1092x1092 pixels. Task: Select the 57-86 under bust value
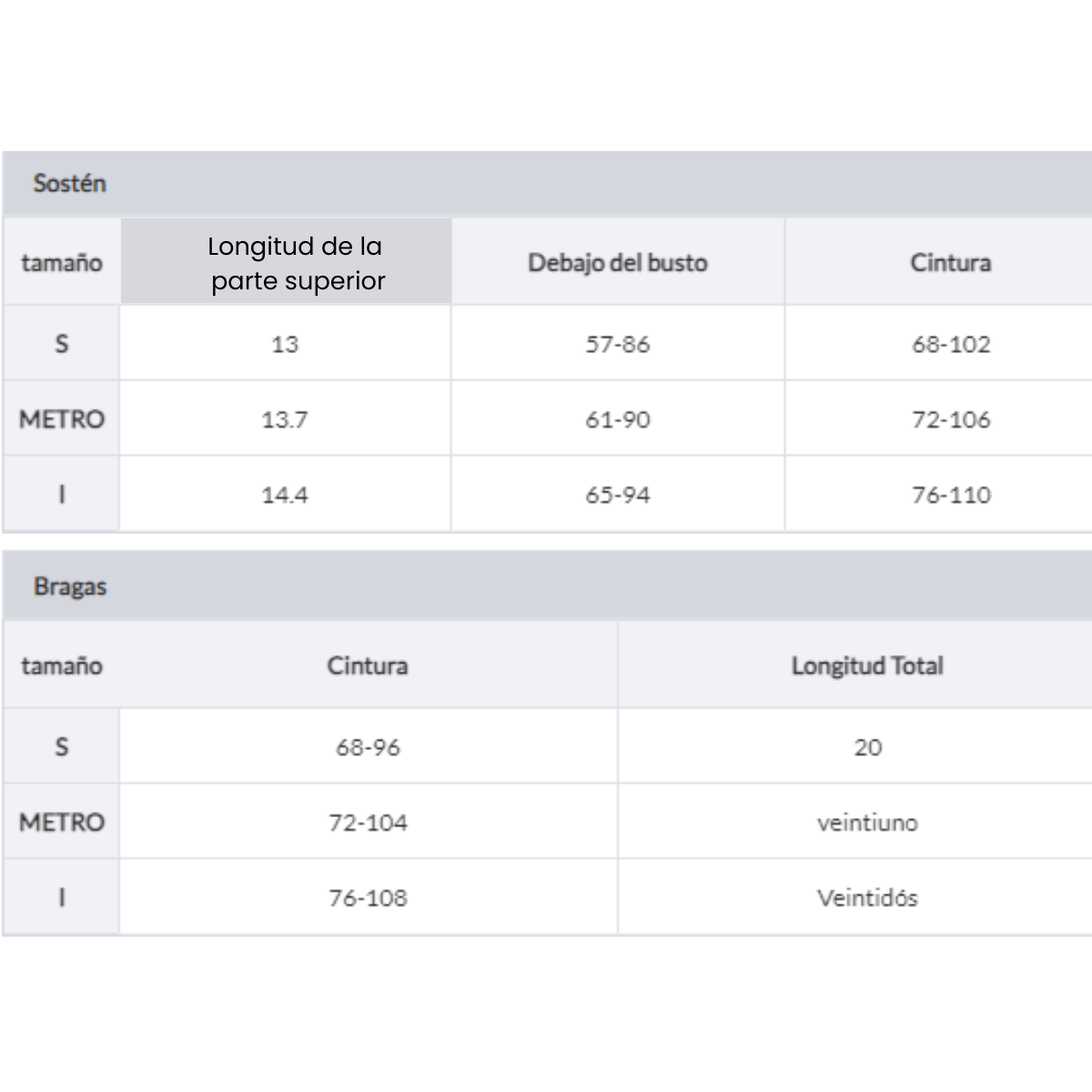(x=617, y=344)
